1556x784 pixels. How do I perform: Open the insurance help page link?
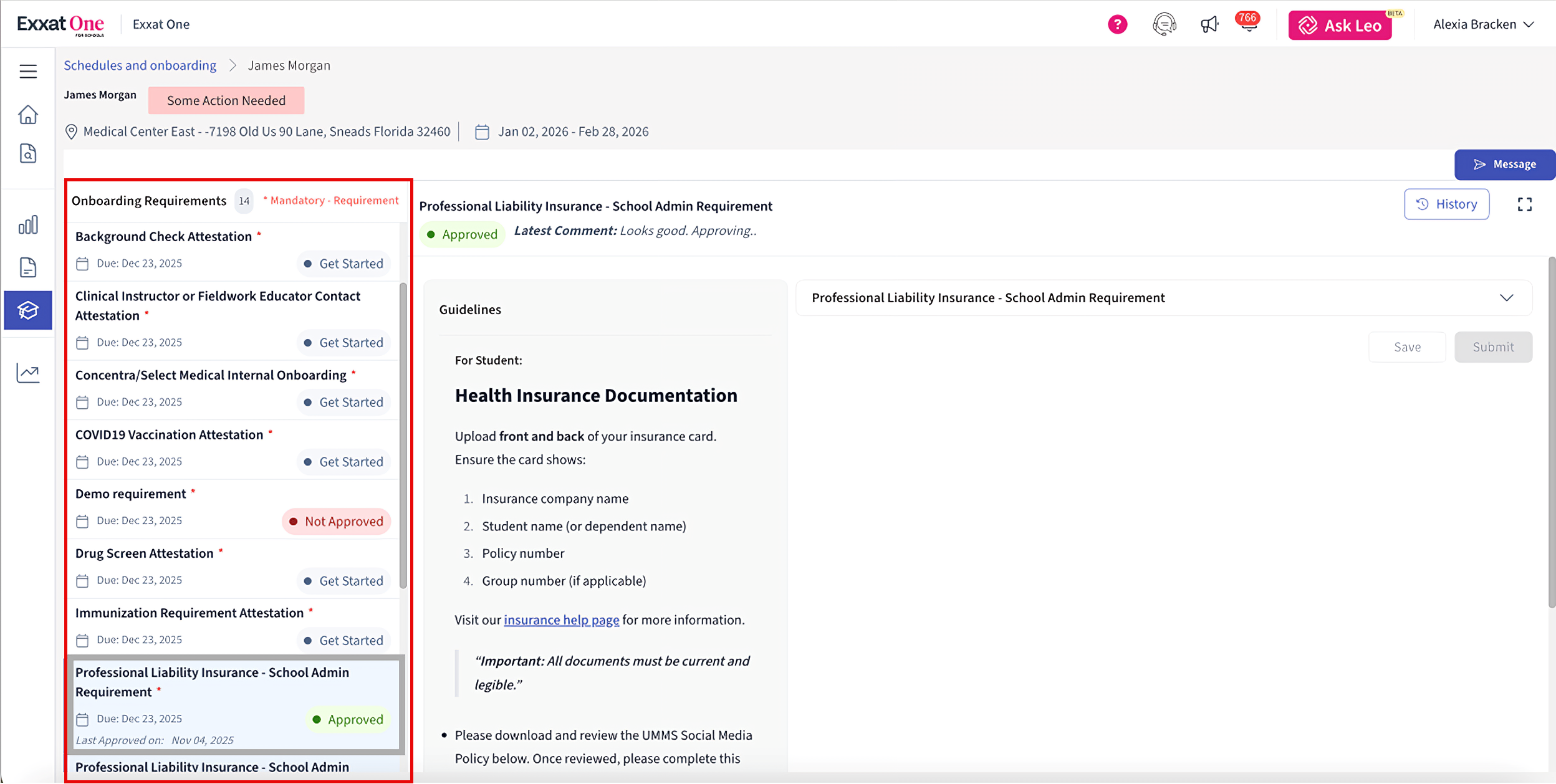(x=561, y=620)
